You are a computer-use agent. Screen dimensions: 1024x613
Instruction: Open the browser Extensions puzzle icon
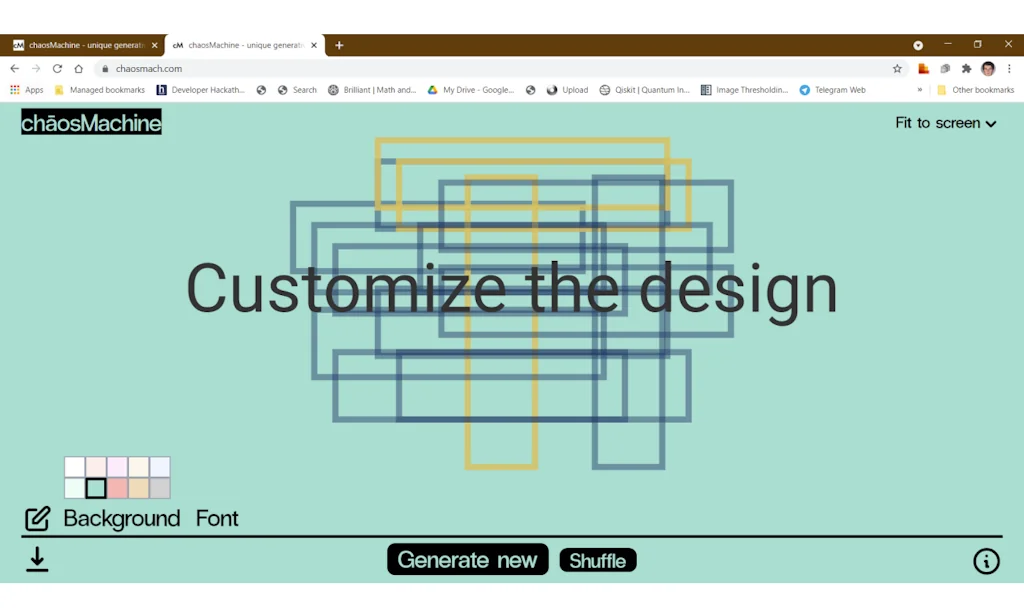coord(966,69)
